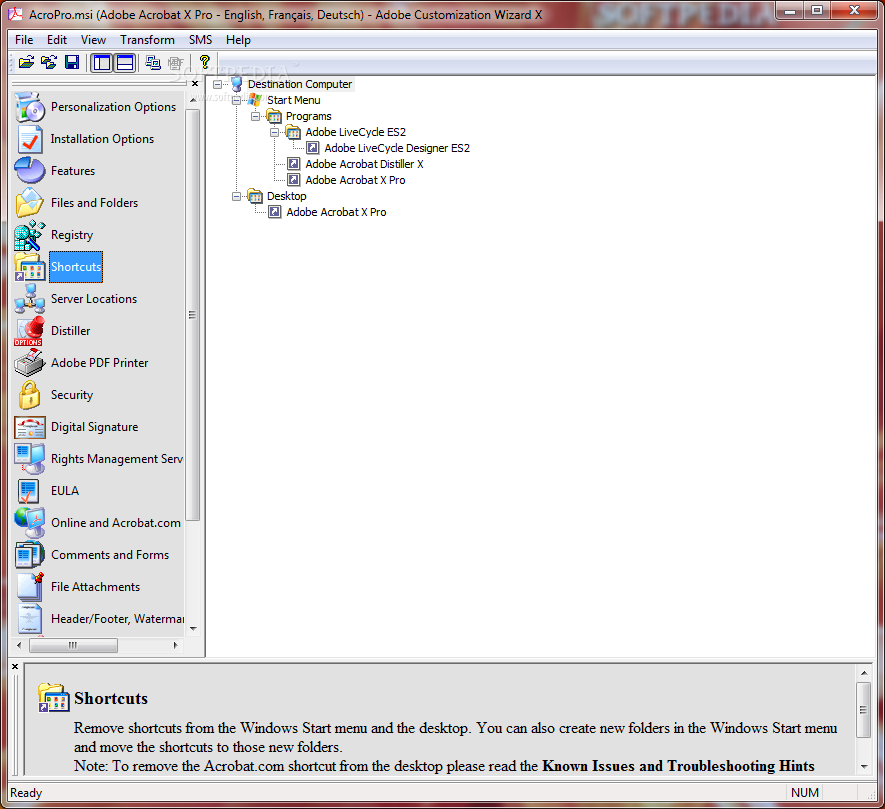
Task: Open the Features pie chart icon
Action: point(30,170)
